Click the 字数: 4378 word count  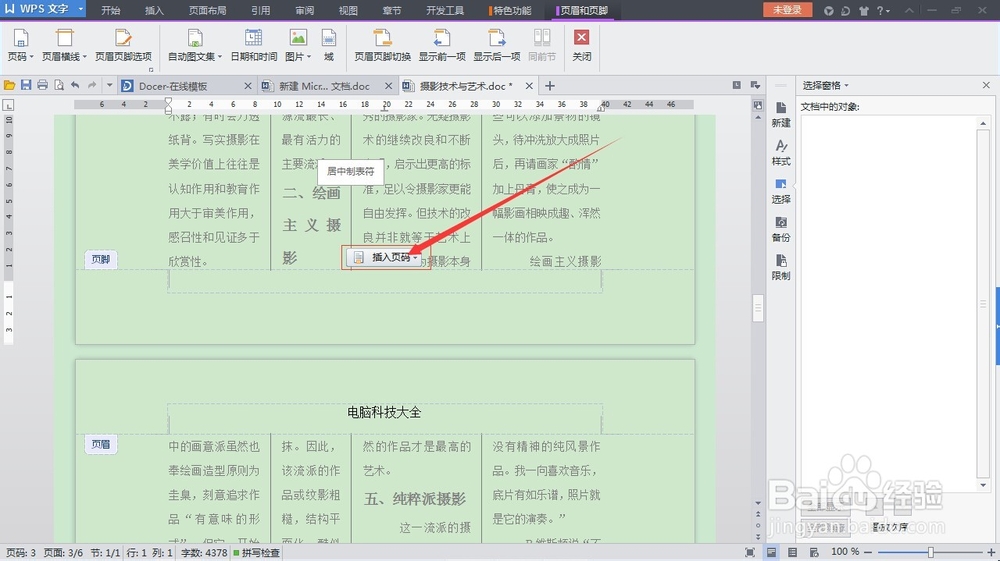[204, 553]
